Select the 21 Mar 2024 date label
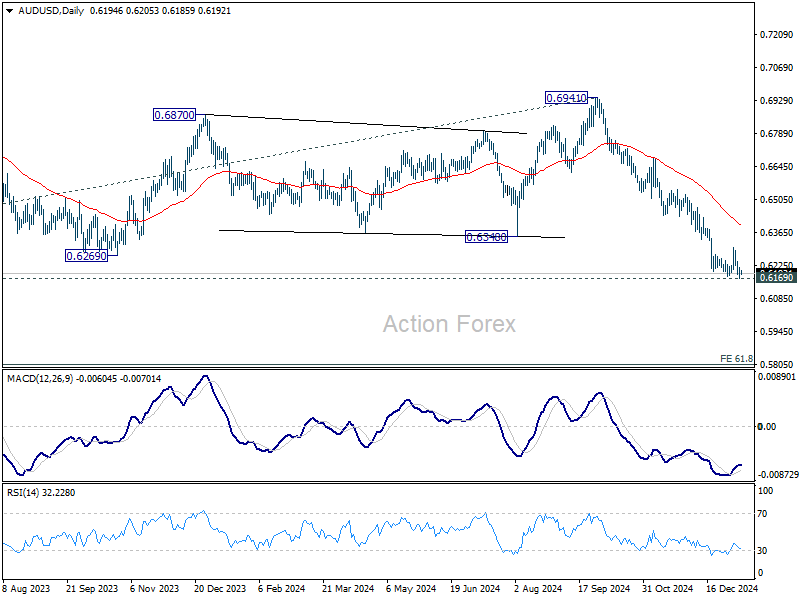 (x=348, y=588)
